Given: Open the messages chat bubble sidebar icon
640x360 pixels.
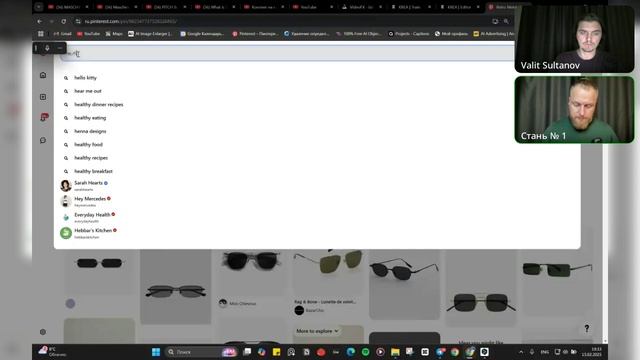Looking at the screenshot, I should pyautogui.click(x=43, y=140).
